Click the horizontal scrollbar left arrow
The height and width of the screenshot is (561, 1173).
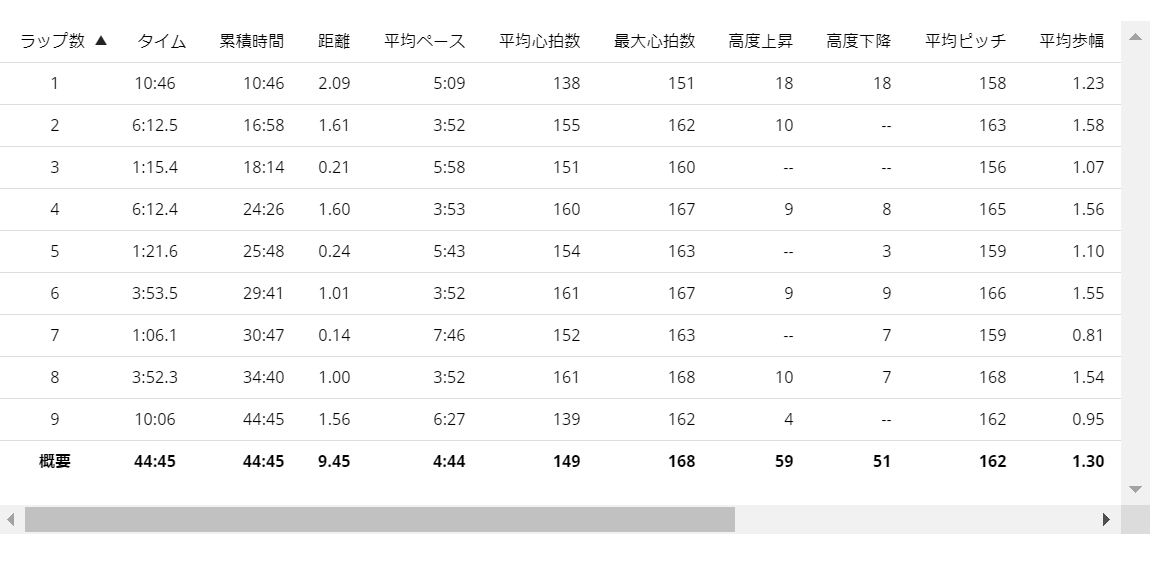10,519
